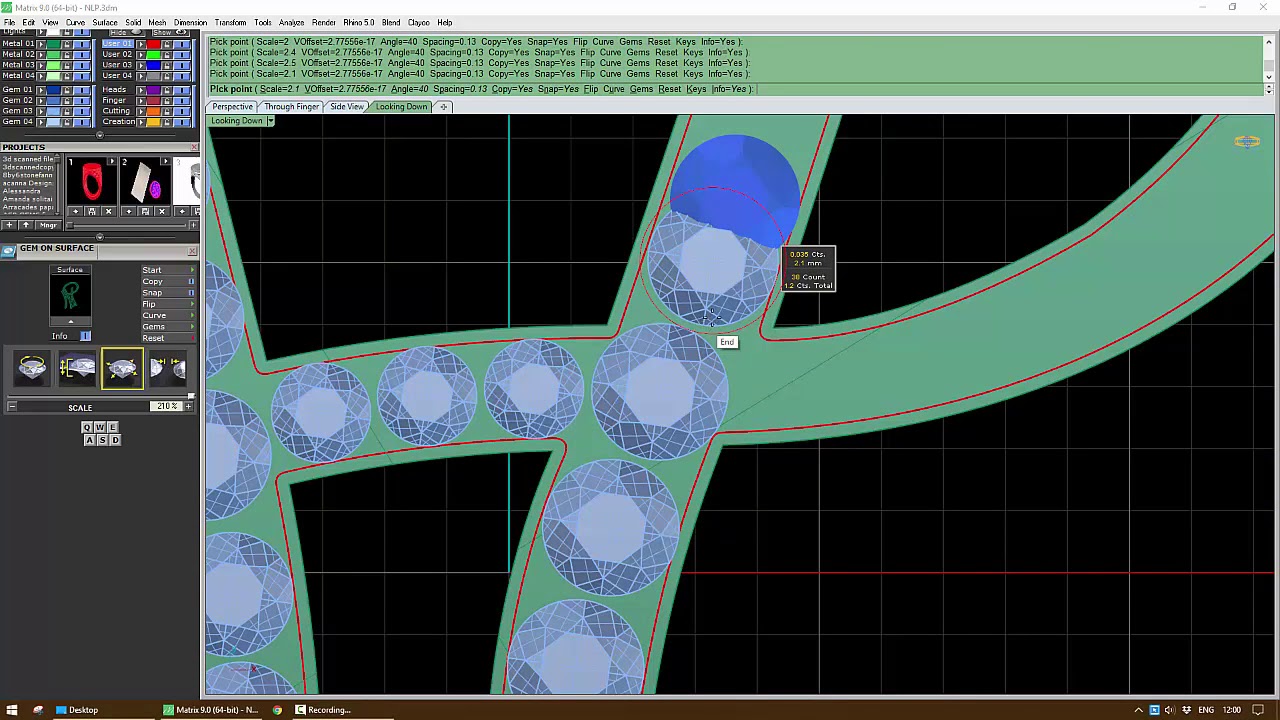Open the Transform menu
Viewport: 1280px width, 720px height.
click(230, 22)
